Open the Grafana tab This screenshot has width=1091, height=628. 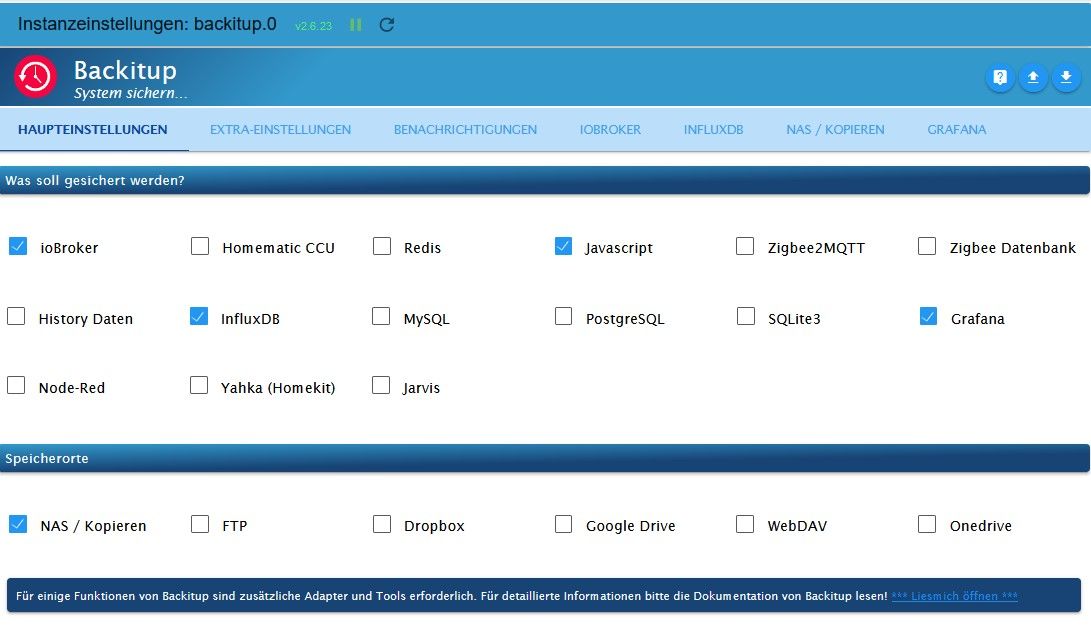957,129
